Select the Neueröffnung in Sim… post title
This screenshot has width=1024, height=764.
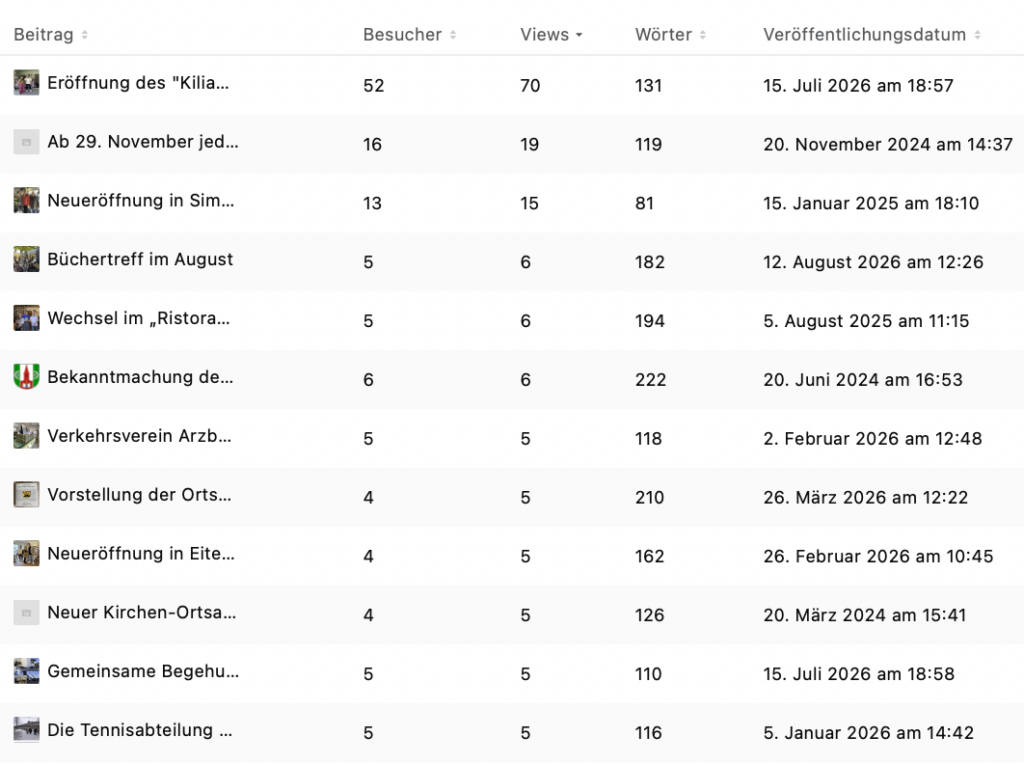click(x=140, y=200)
